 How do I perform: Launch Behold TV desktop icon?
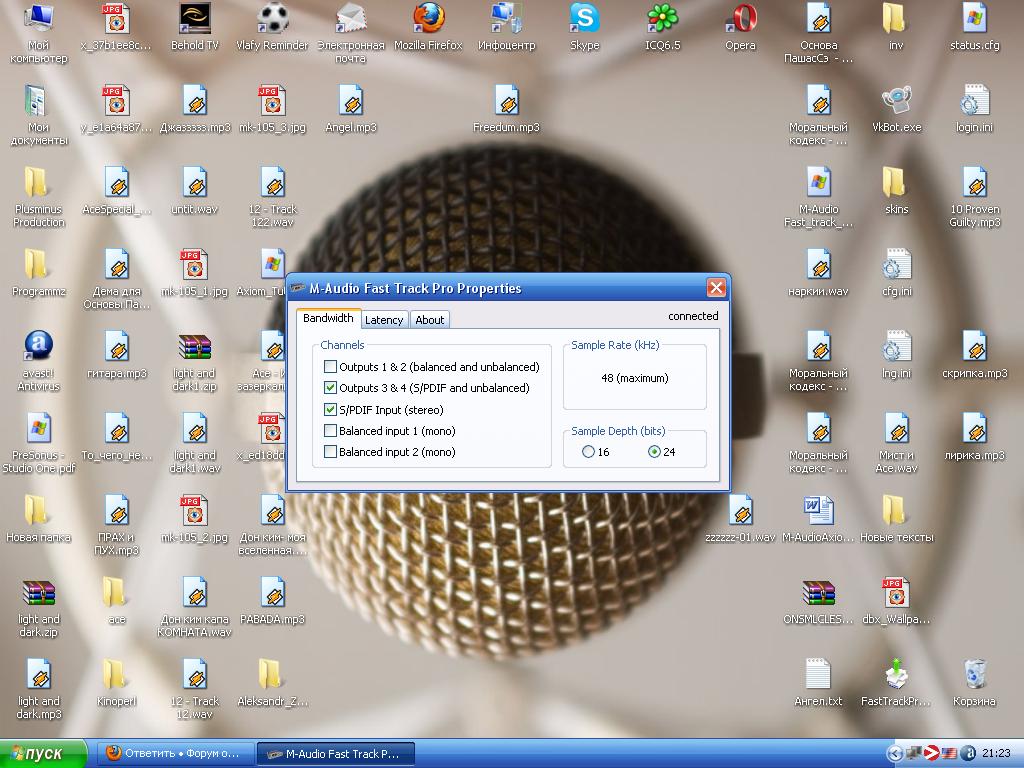194,19
